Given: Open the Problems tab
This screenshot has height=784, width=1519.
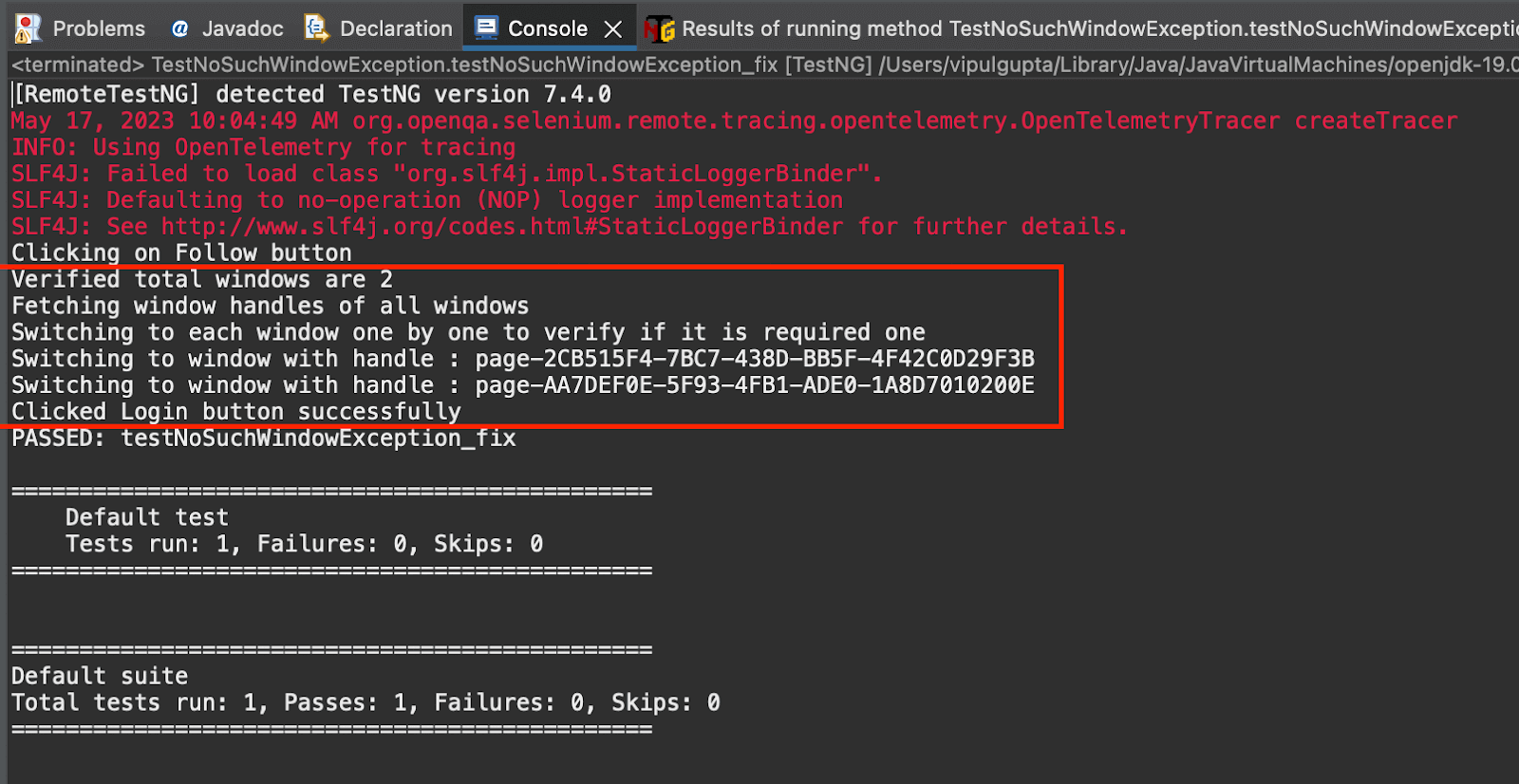Looking at the screenshot, I should click(x=81, y=28).
